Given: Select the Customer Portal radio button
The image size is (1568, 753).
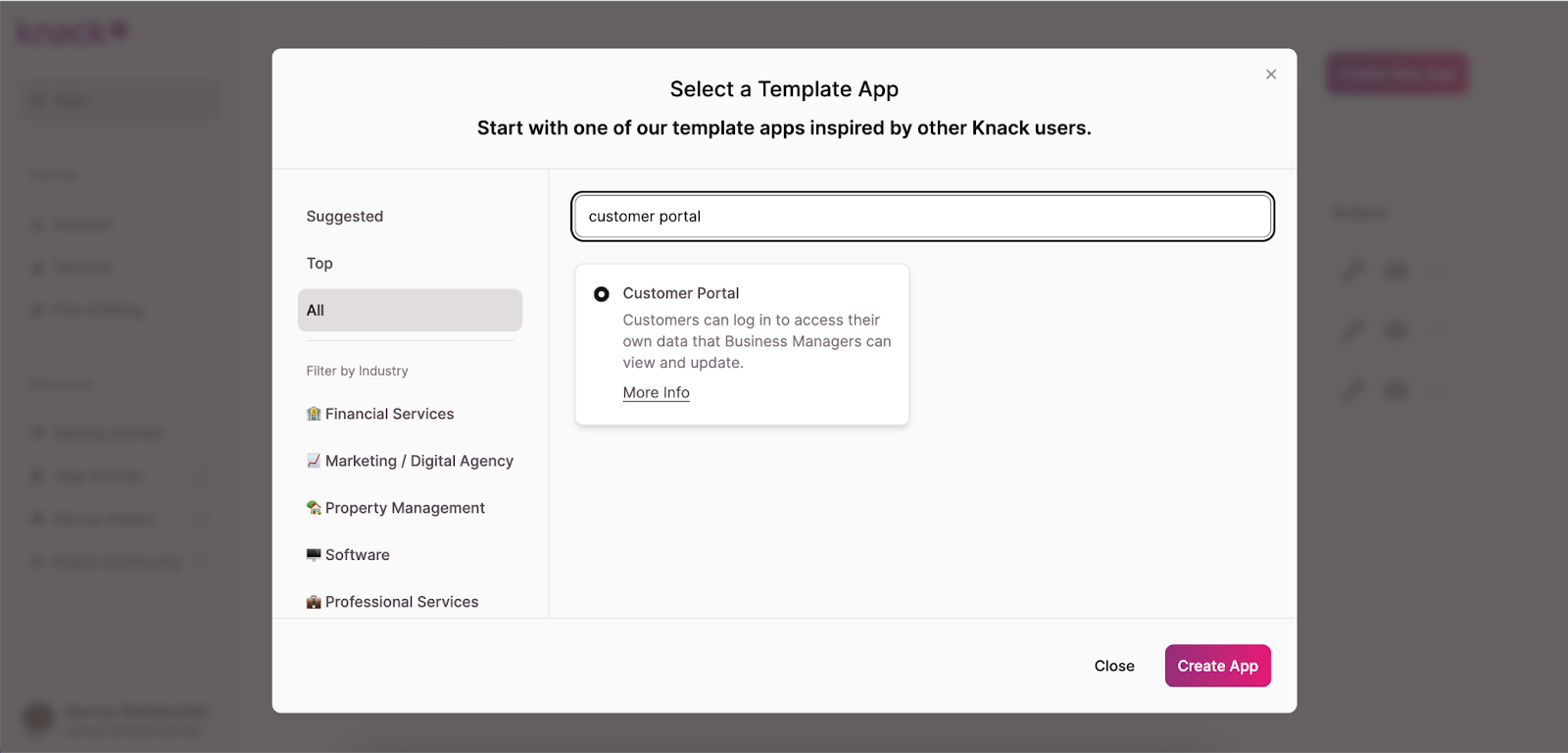Looking at the screenshot, I should point(602,294).
